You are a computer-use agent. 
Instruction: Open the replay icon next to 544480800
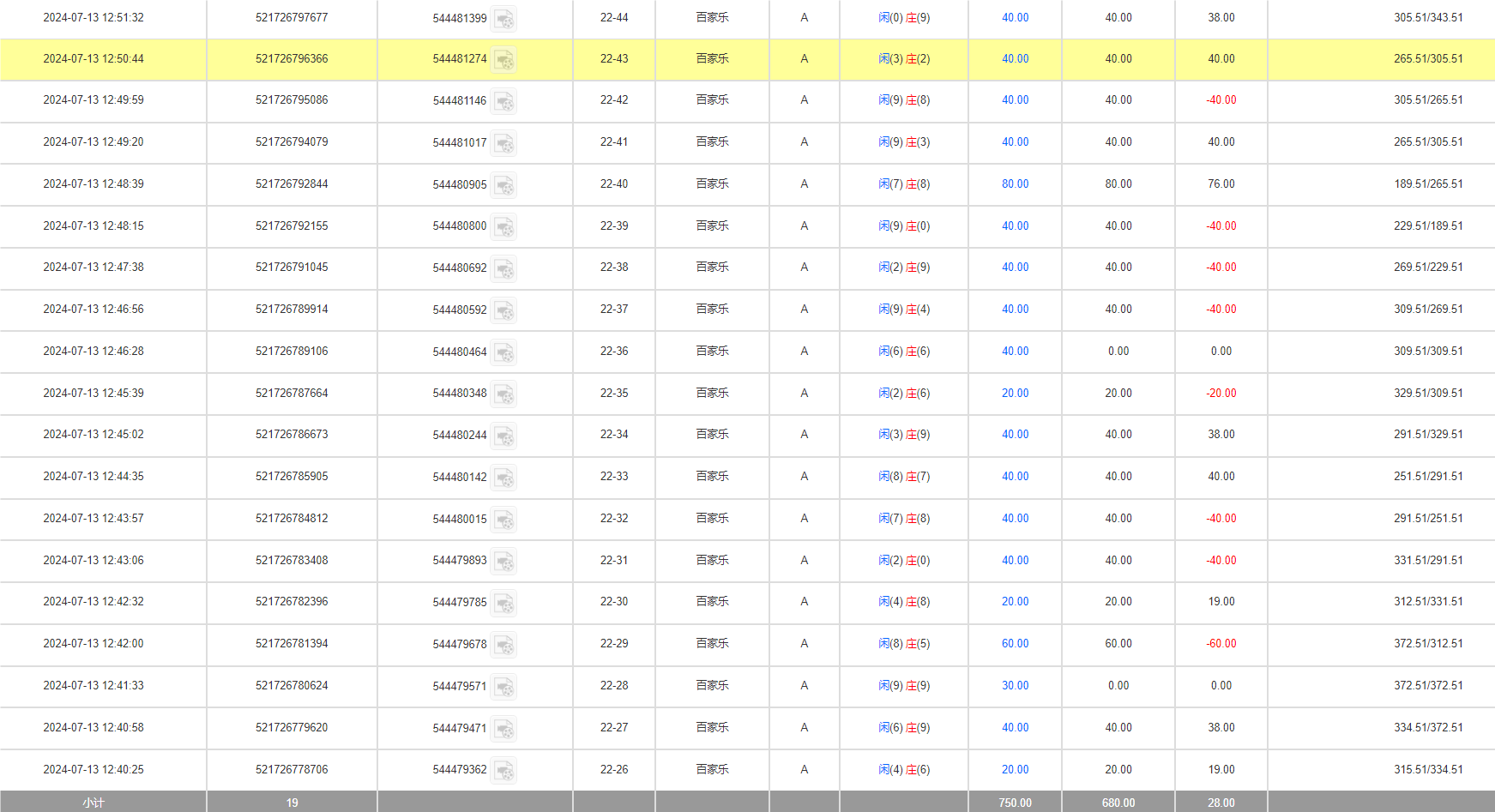pos(505,227)
